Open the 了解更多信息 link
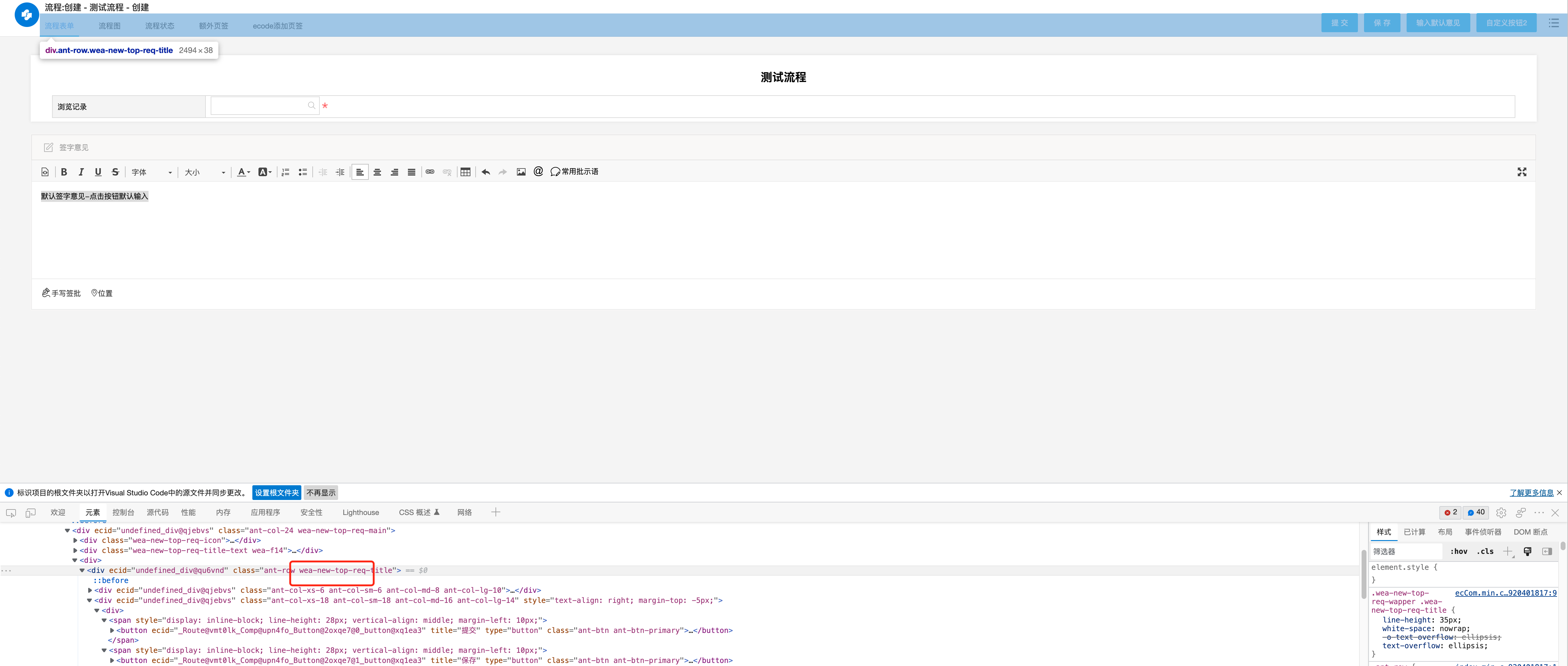Screen dimensions: 1568x666 tap(1532, 493)
